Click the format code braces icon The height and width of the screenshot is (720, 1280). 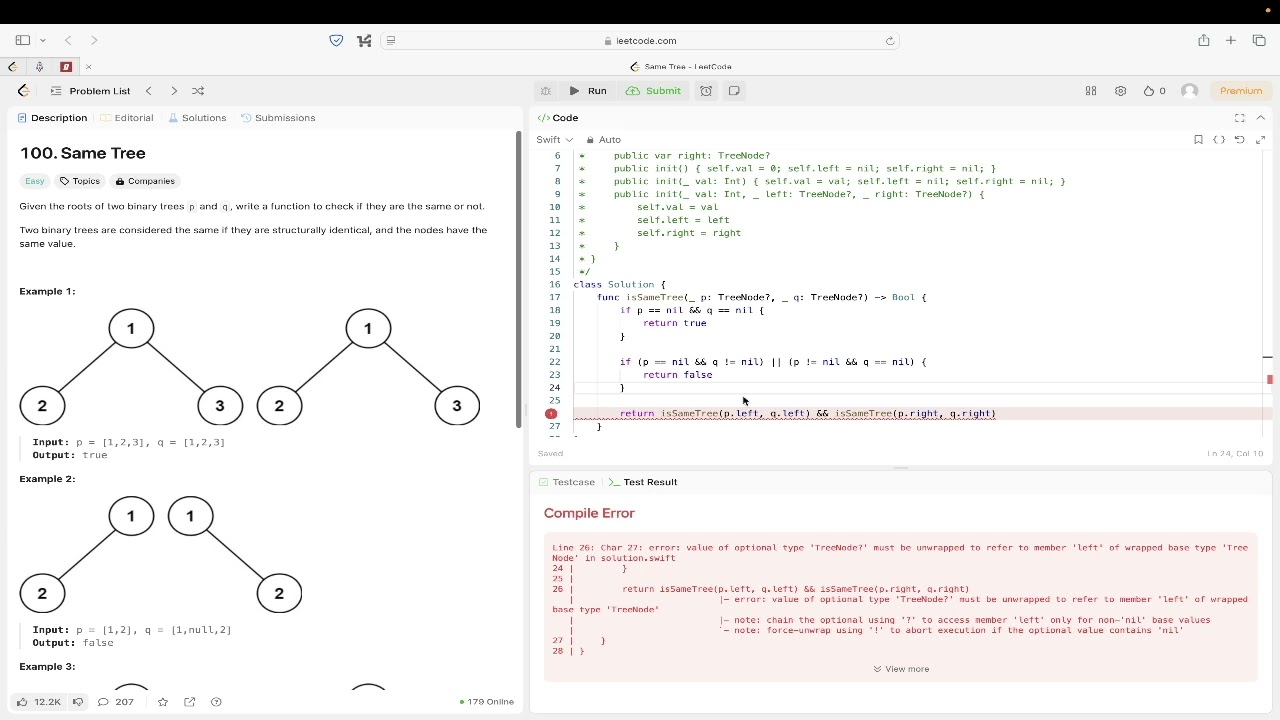point(1219,140)
